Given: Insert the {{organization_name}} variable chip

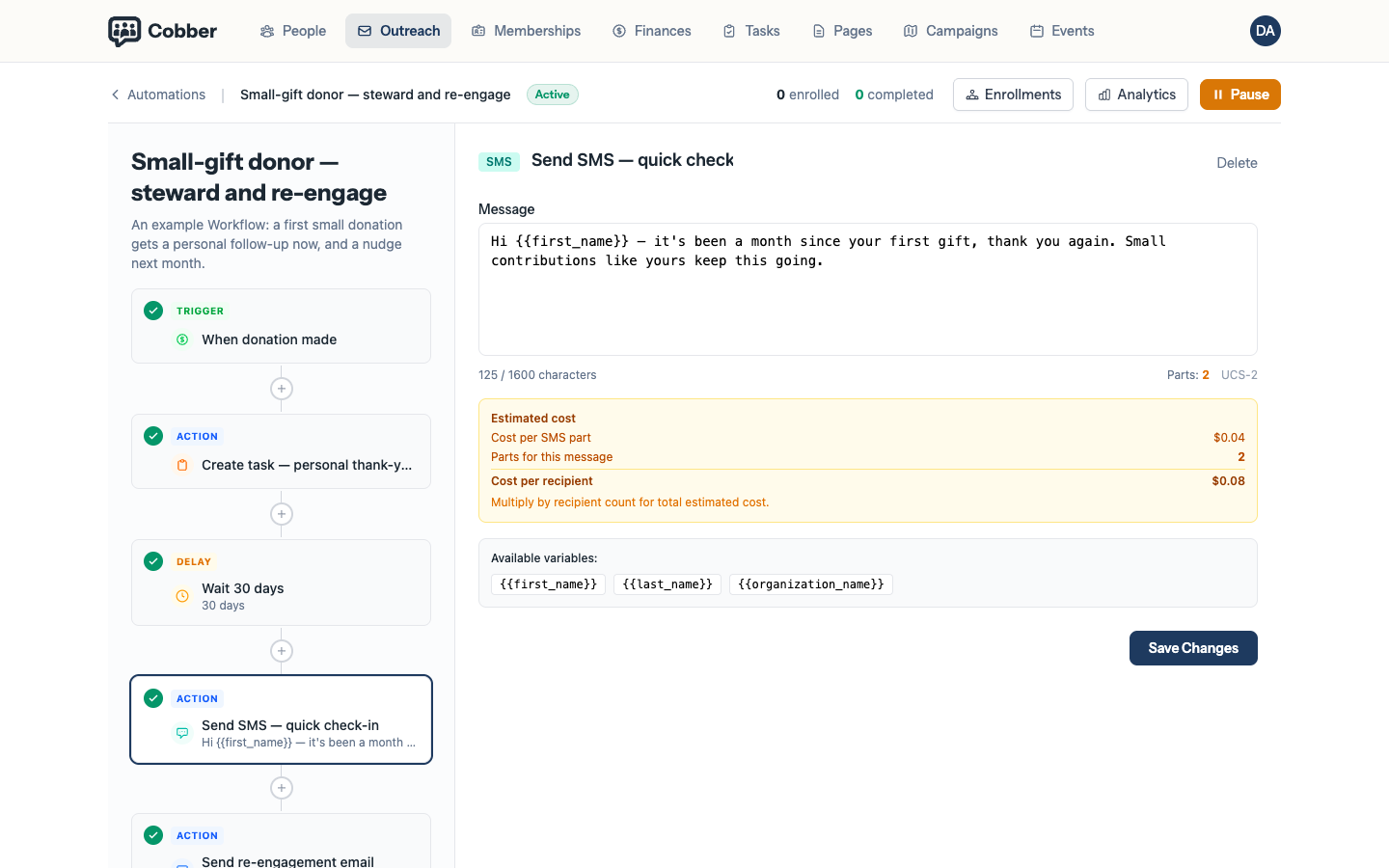Looking at the screenshot, I should pos(811,584).
